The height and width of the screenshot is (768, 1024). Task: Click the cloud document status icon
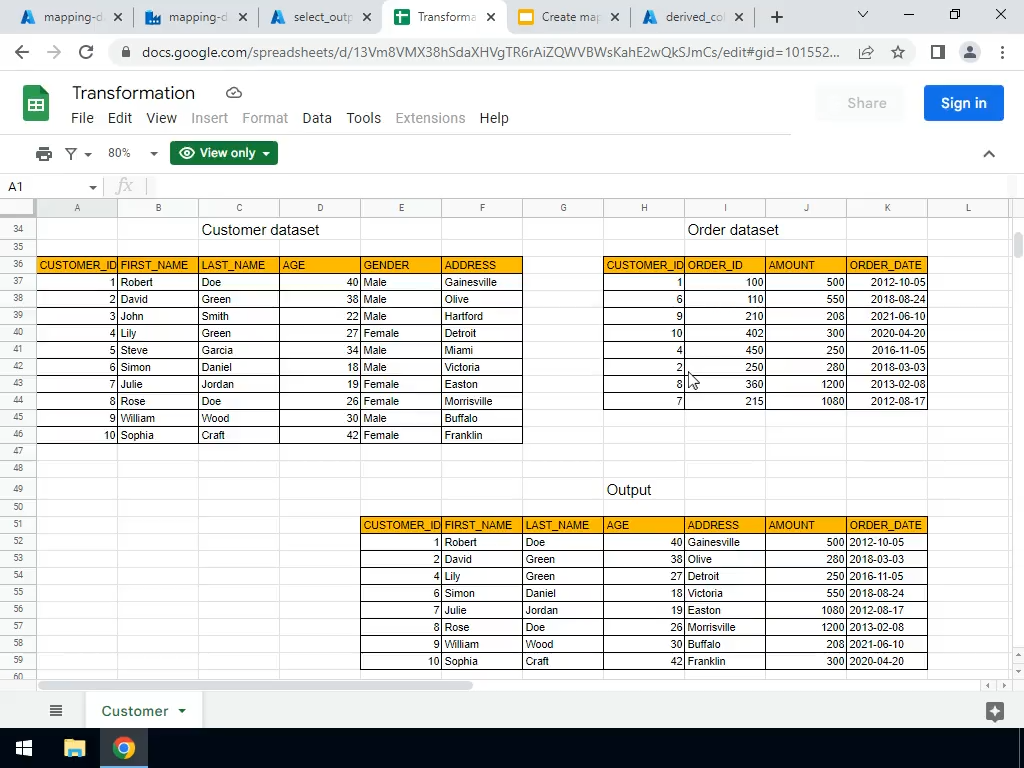(234, 93)
